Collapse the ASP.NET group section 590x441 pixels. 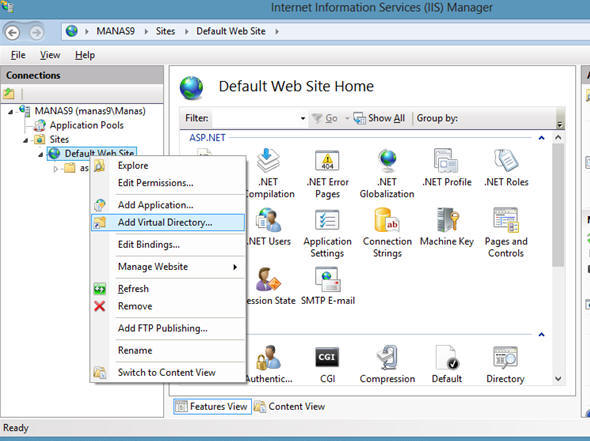click(x=541, y=138)
